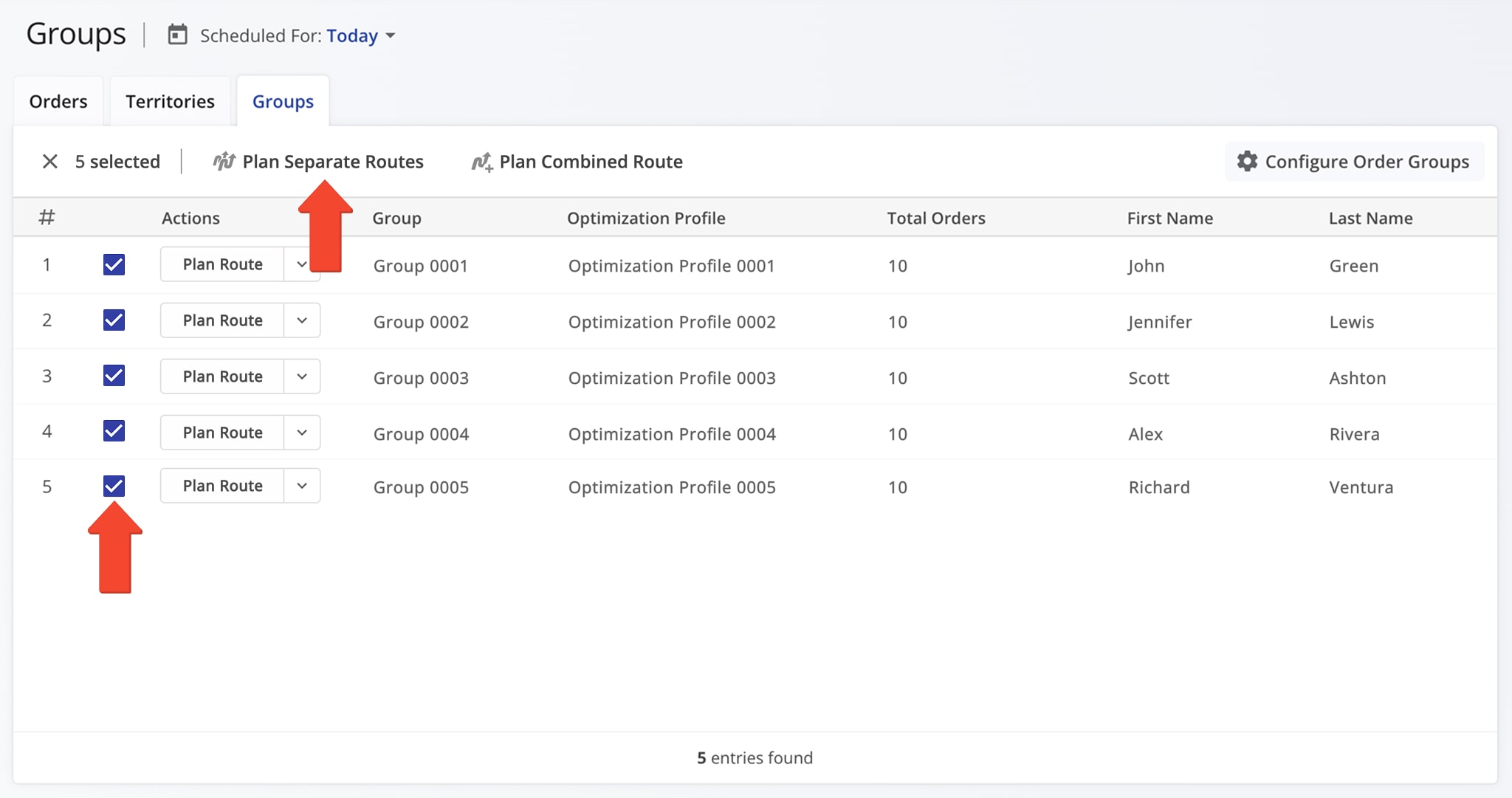Click the 5 entries found footer text
Image resolution: width=1512 pixels, height=798 pixels.
click(755, 757)
